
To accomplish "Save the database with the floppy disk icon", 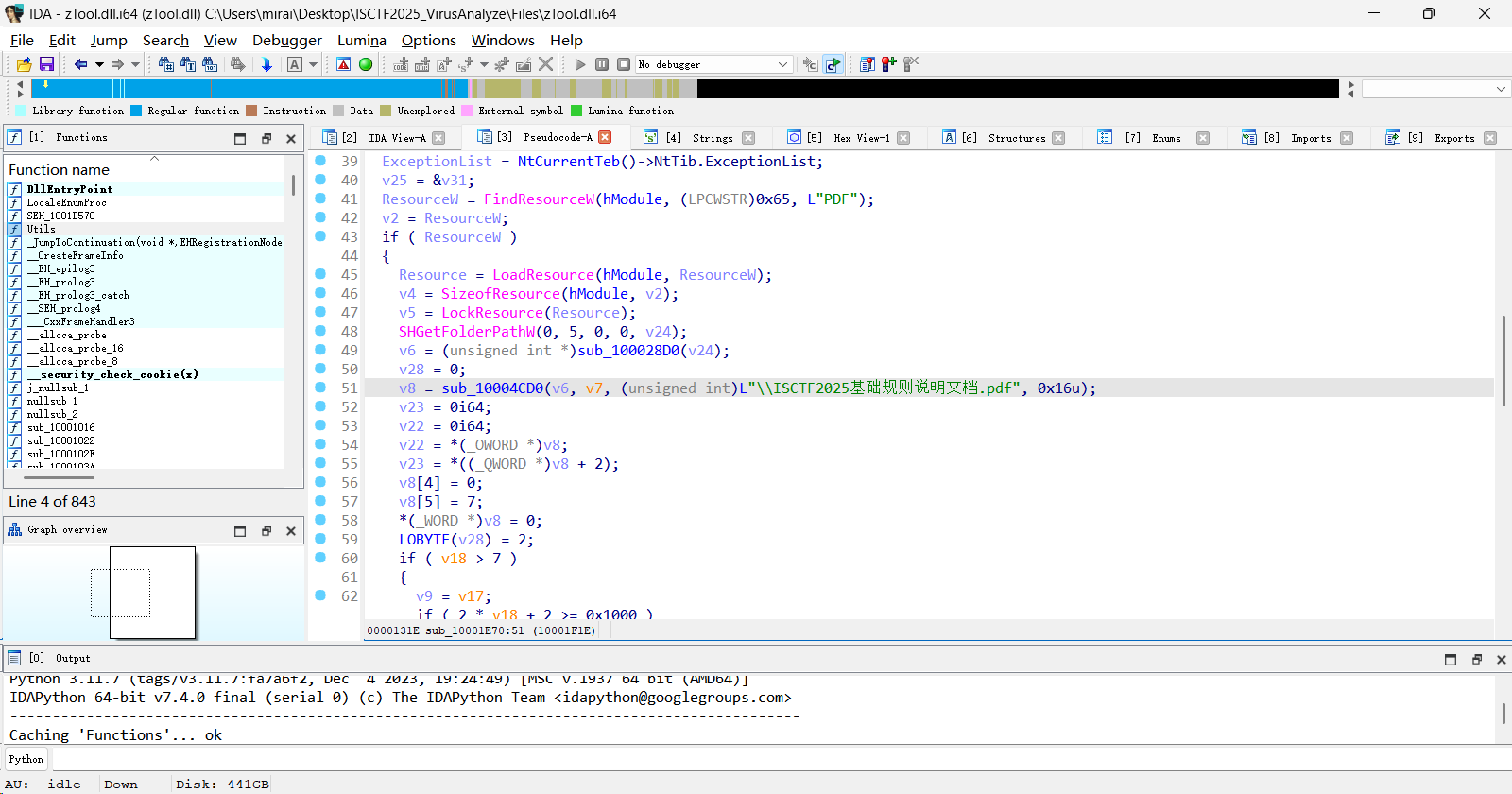I will point(46,64).
